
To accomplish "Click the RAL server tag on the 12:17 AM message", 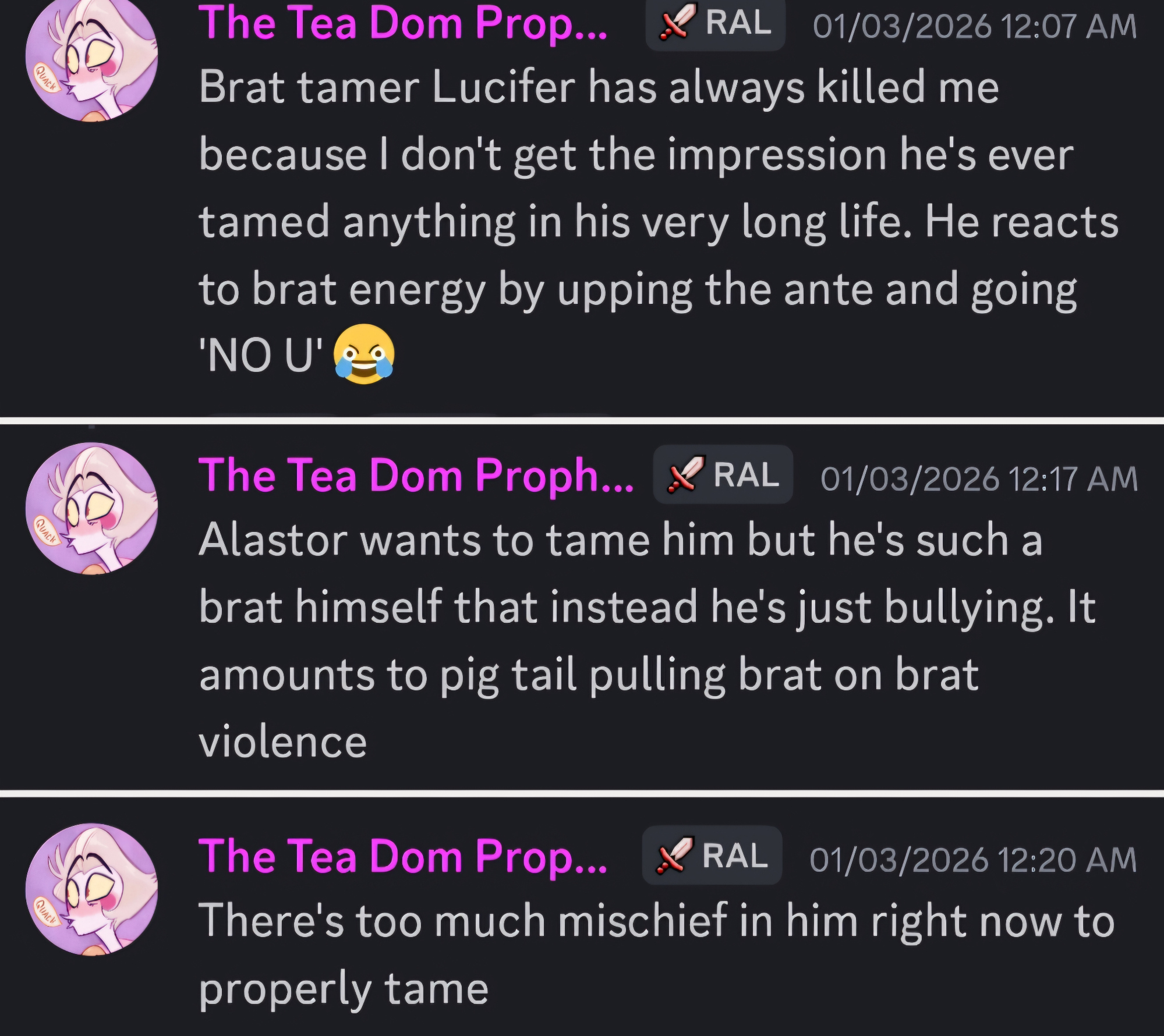I will [723, 474].
